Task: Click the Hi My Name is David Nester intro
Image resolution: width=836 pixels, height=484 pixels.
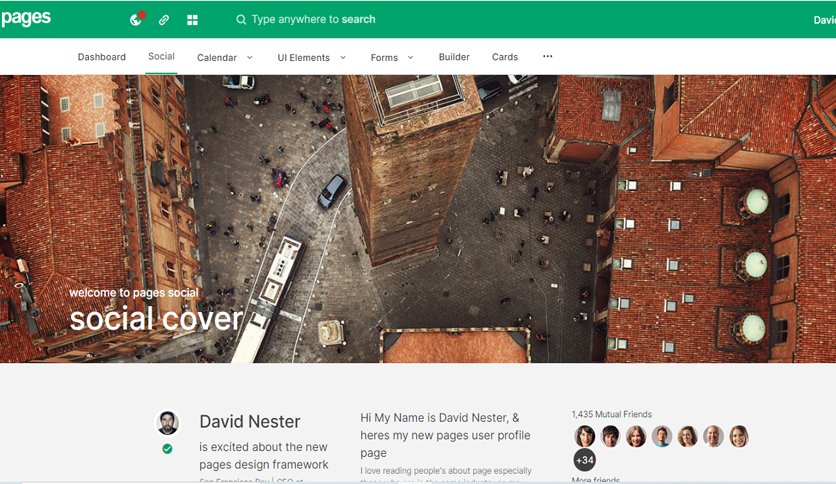Action: [x=445, y=435]
